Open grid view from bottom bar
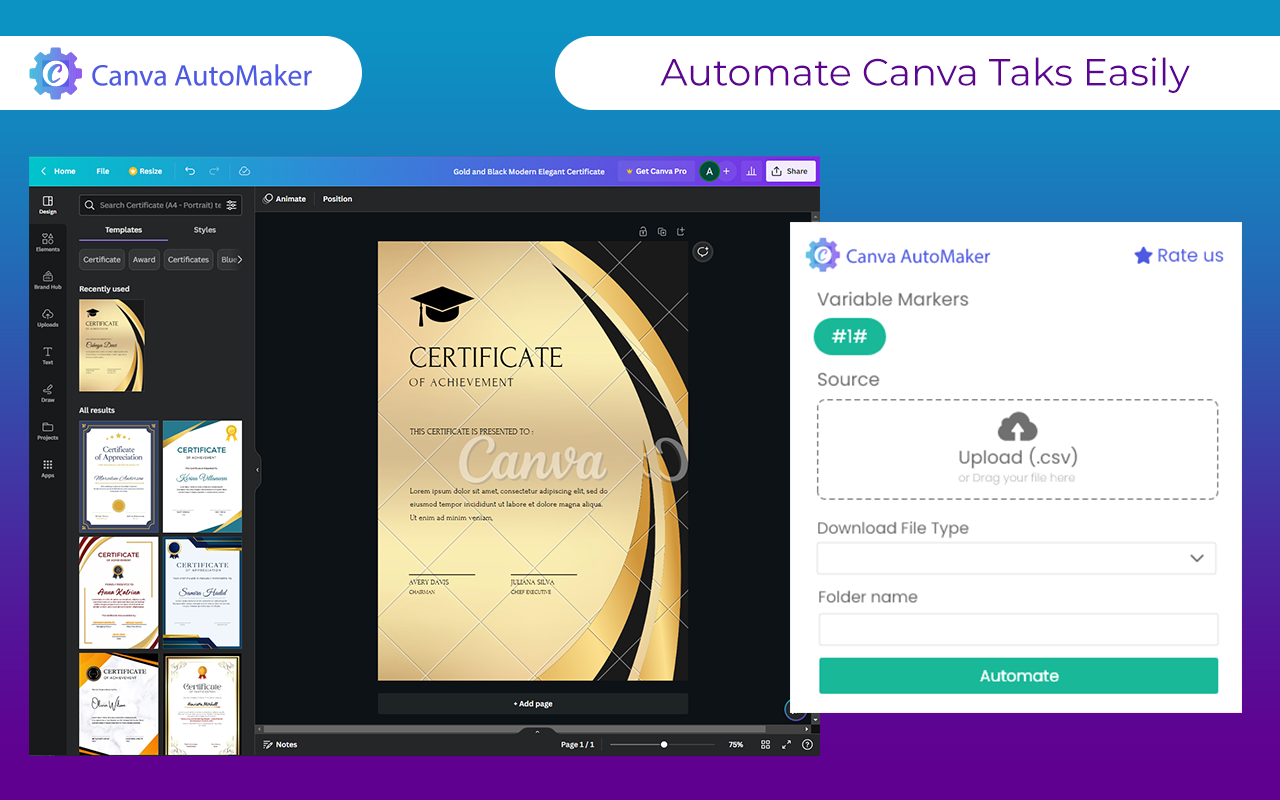The height and width of the screenshot is (800, 1280). coord(765,744)
